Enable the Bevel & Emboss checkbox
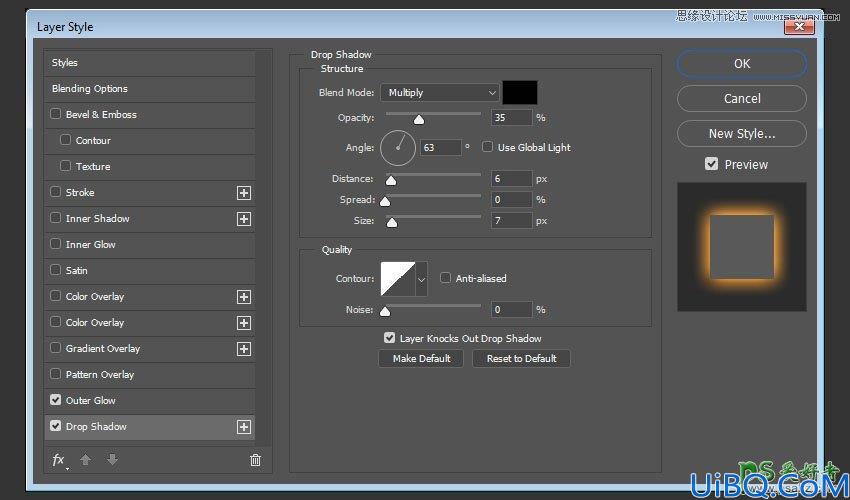Screen dimensions: 850x500 55,114
